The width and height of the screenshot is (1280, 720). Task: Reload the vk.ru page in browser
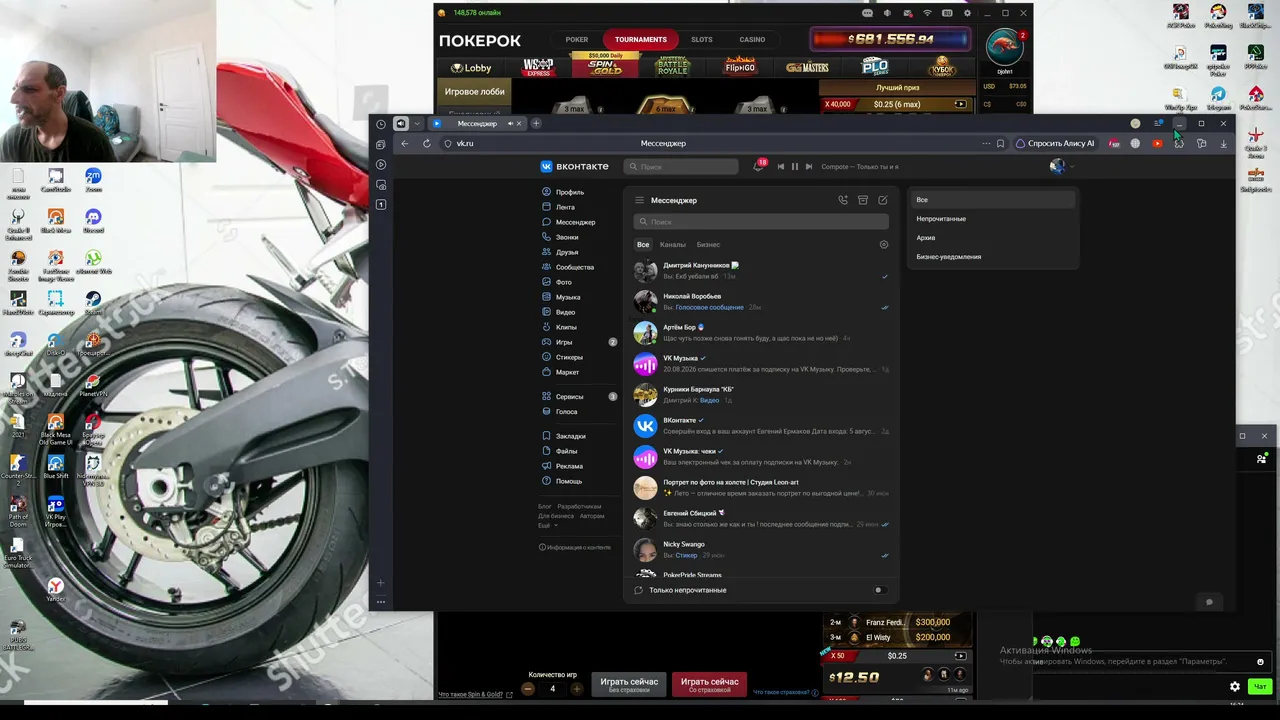tap(426, 143)
